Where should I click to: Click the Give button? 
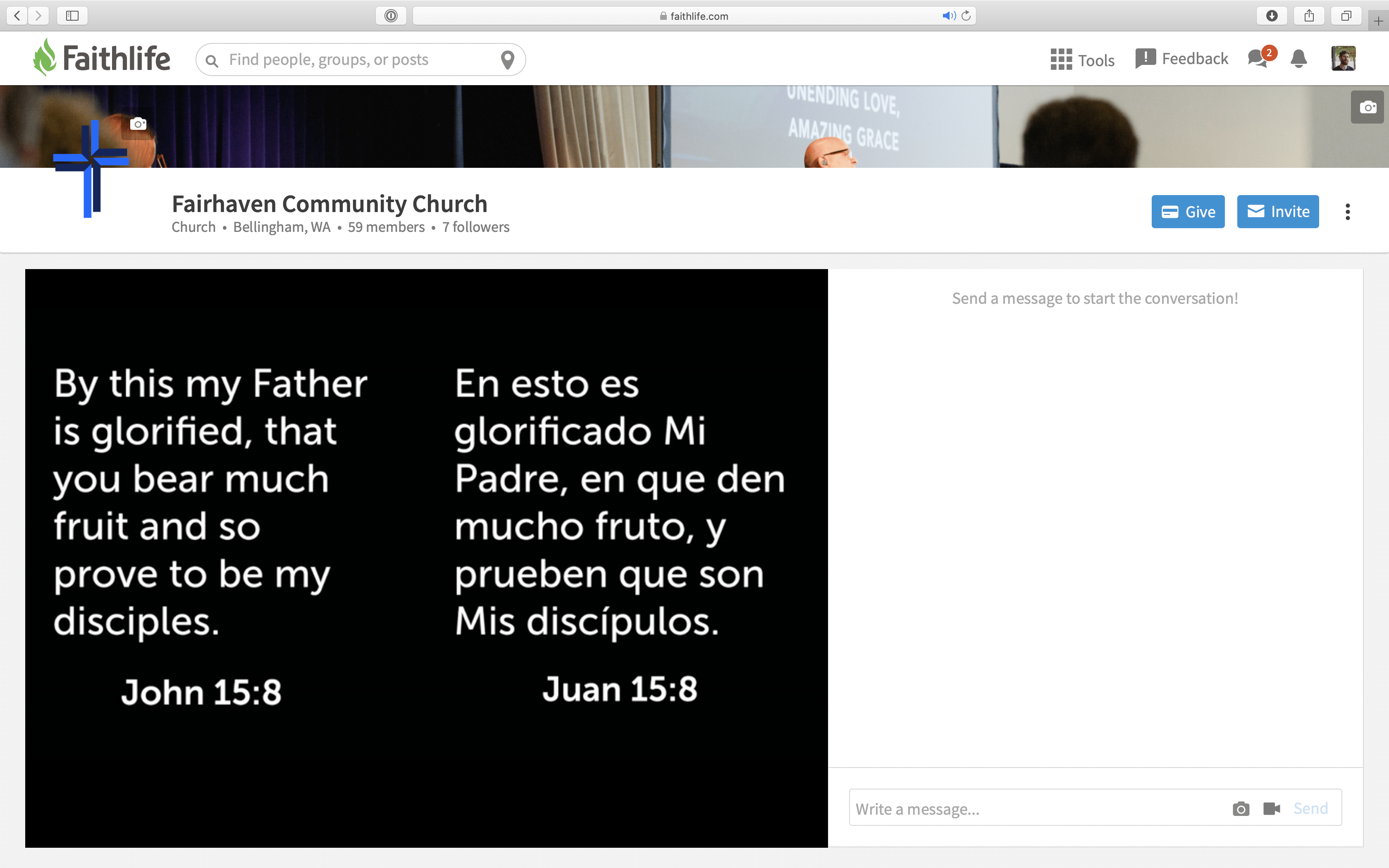pyautogui.click(x=1188, y=212)
